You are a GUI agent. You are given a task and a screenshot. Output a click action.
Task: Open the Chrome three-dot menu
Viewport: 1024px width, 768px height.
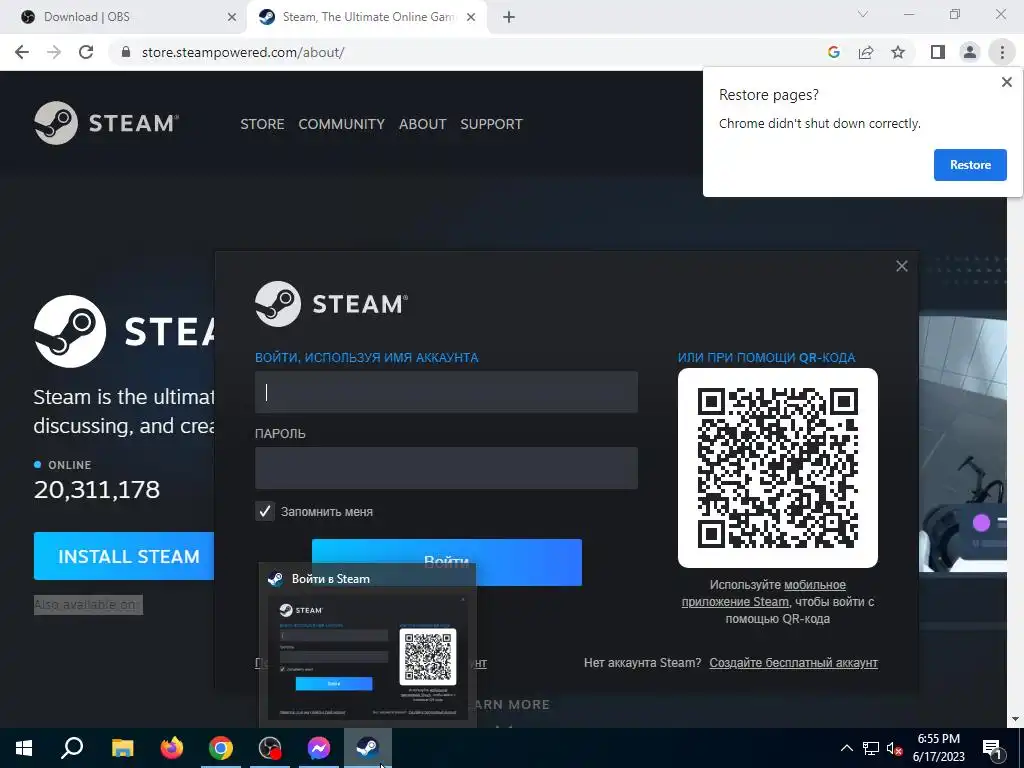click(1002, 52)
